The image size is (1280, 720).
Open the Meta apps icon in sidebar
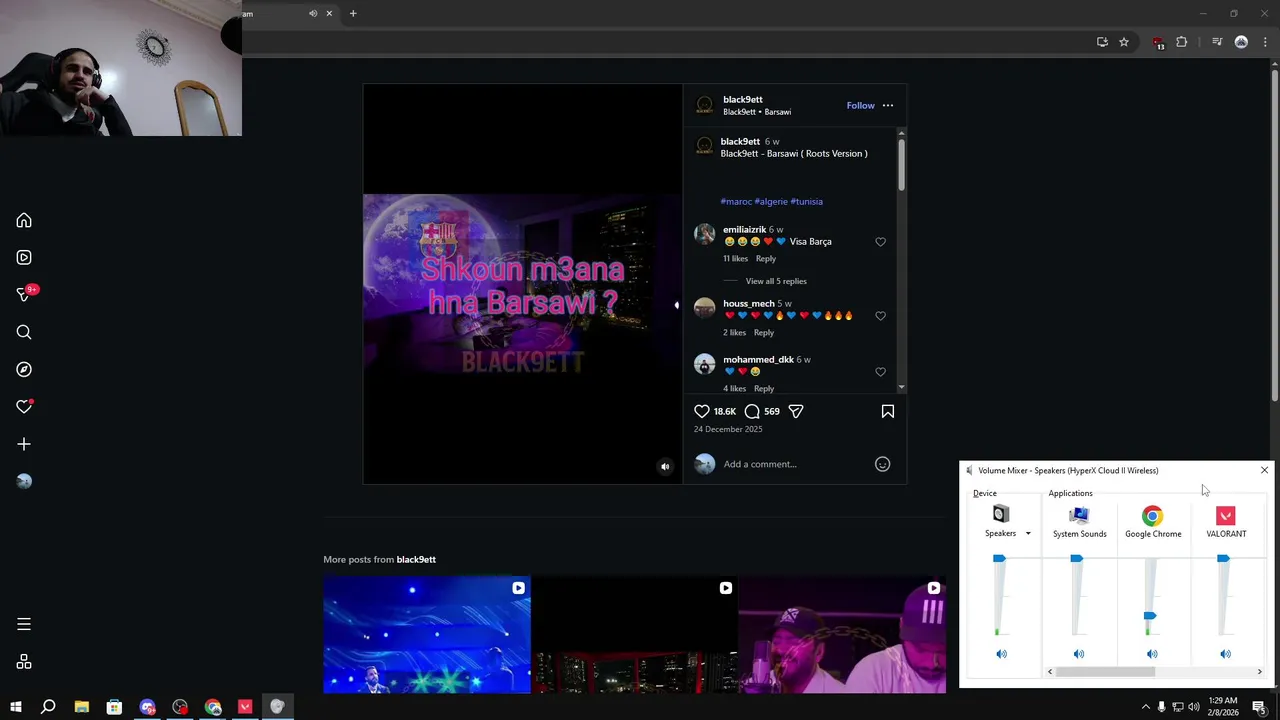pos(24,662)
